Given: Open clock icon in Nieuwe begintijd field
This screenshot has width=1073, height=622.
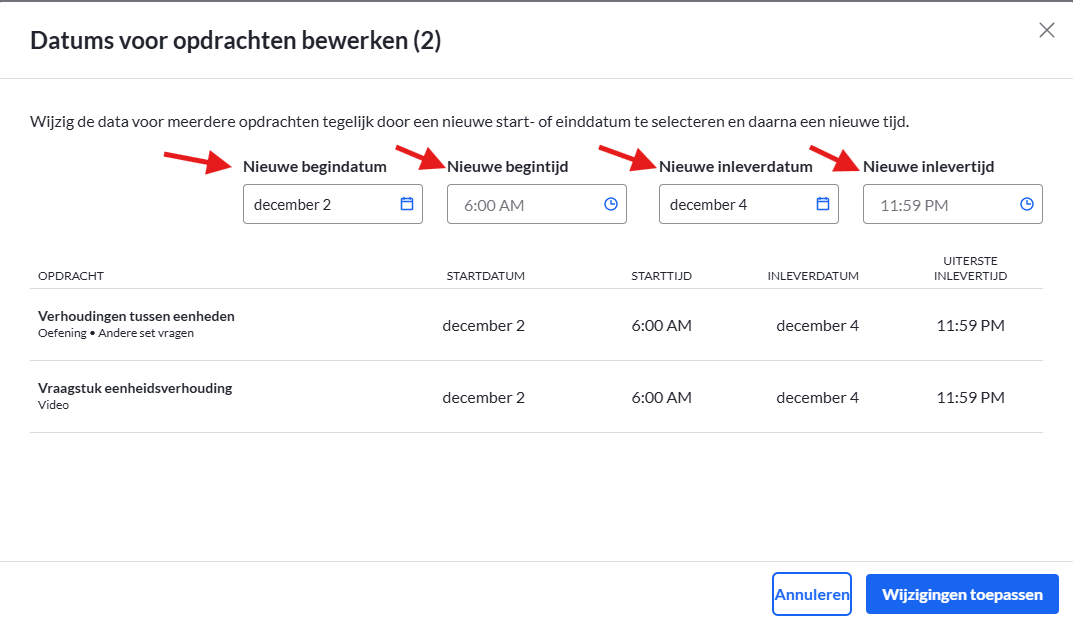Looking at the screenshot, I should click(610, 204).
